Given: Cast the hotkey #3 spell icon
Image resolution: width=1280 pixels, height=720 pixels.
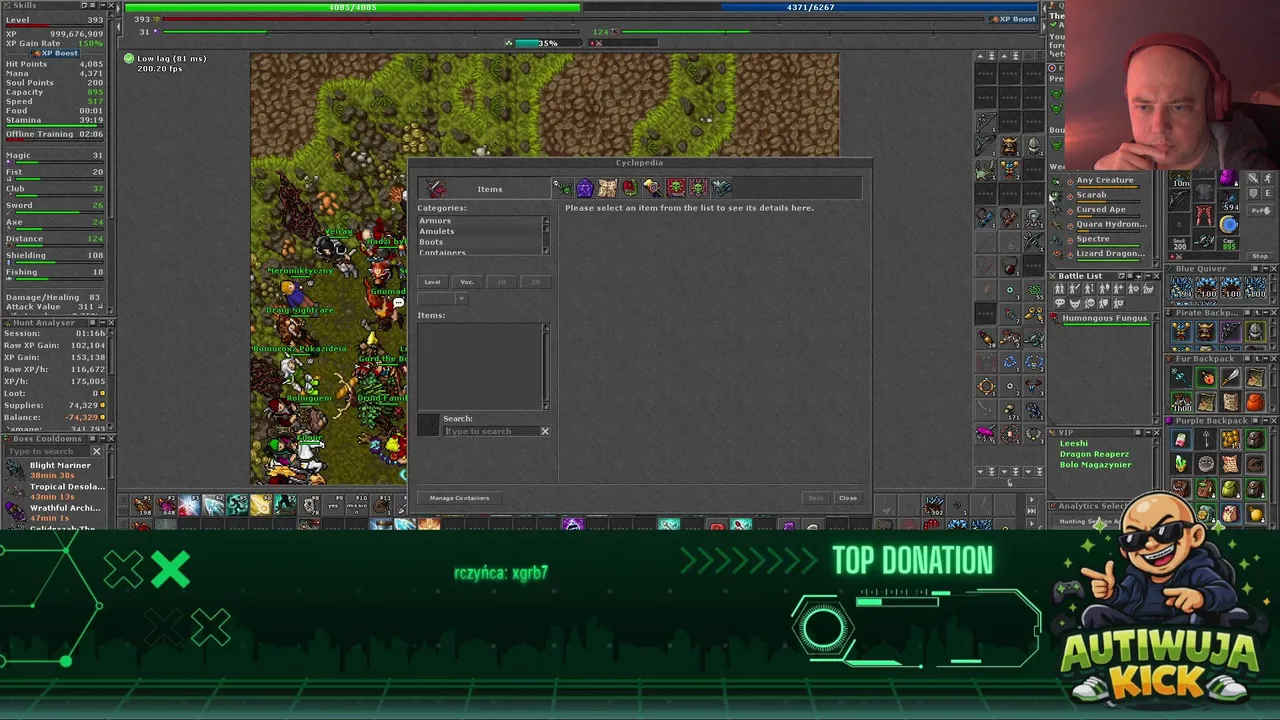Looking at the screenshot, I should click(x=189, y=505).
